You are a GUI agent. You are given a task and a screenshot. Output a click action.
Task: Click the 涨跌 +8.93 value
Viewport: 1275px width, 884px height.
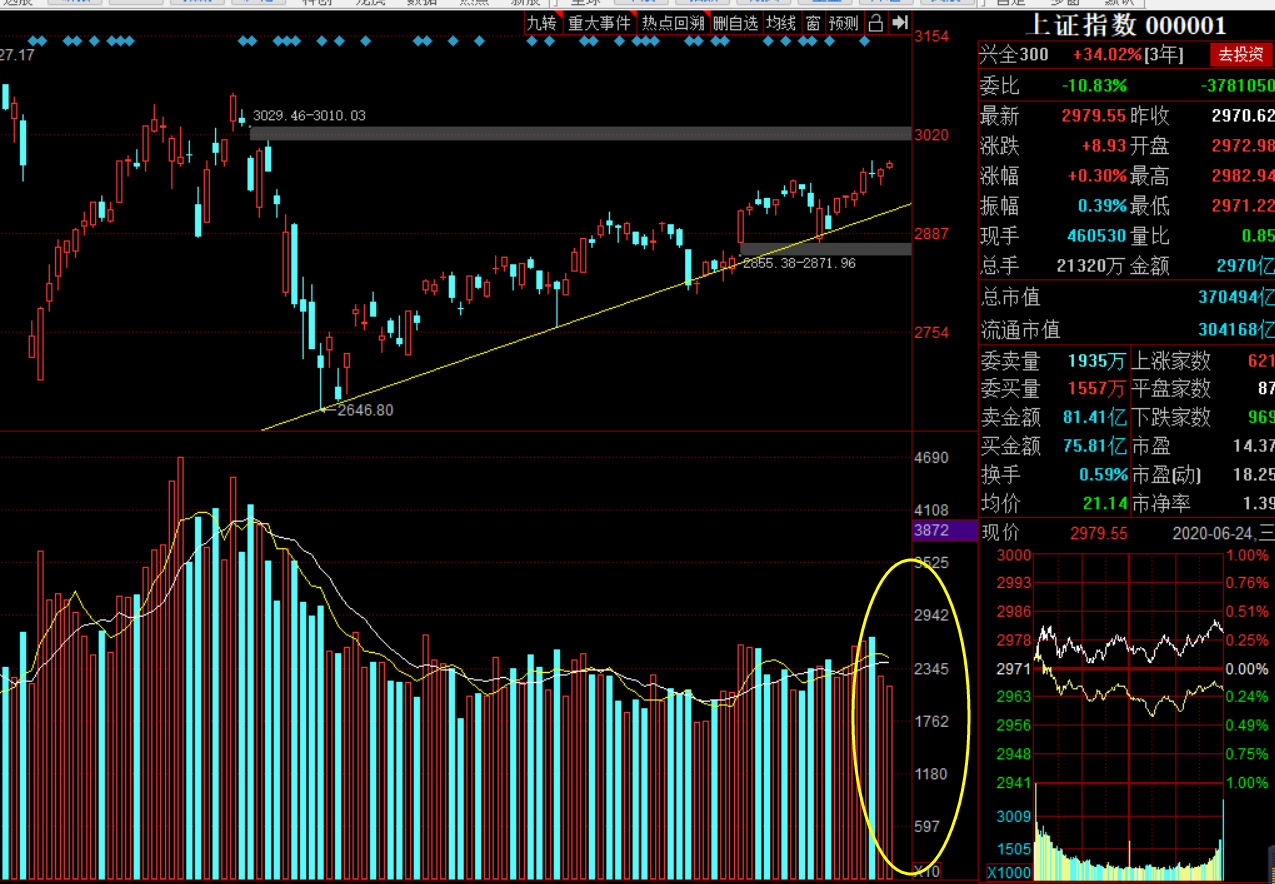pos(1104,146)
